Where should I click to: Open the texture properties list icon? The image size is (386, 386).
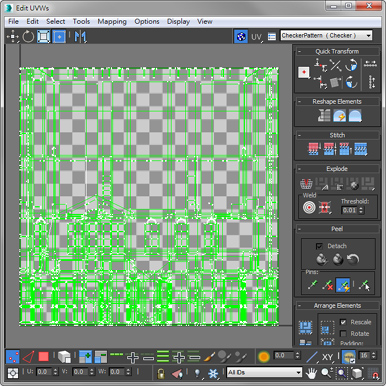(x=272, y=36)
